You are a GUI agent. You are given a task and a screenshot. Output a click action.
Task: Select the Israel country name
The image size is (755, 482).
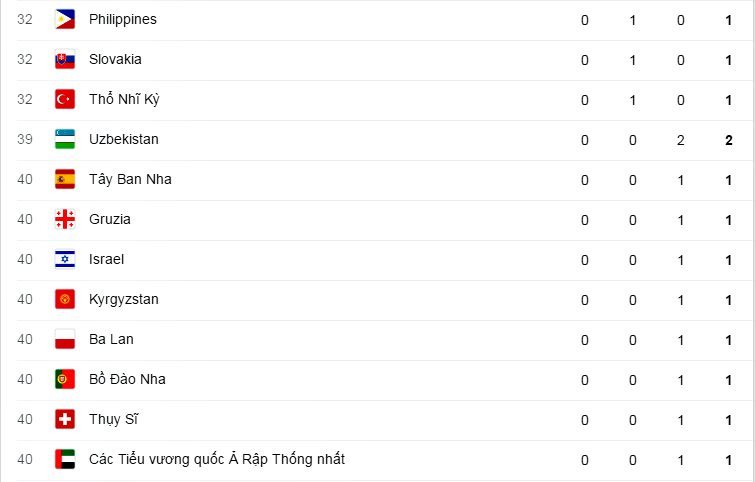tap(106, 259)
